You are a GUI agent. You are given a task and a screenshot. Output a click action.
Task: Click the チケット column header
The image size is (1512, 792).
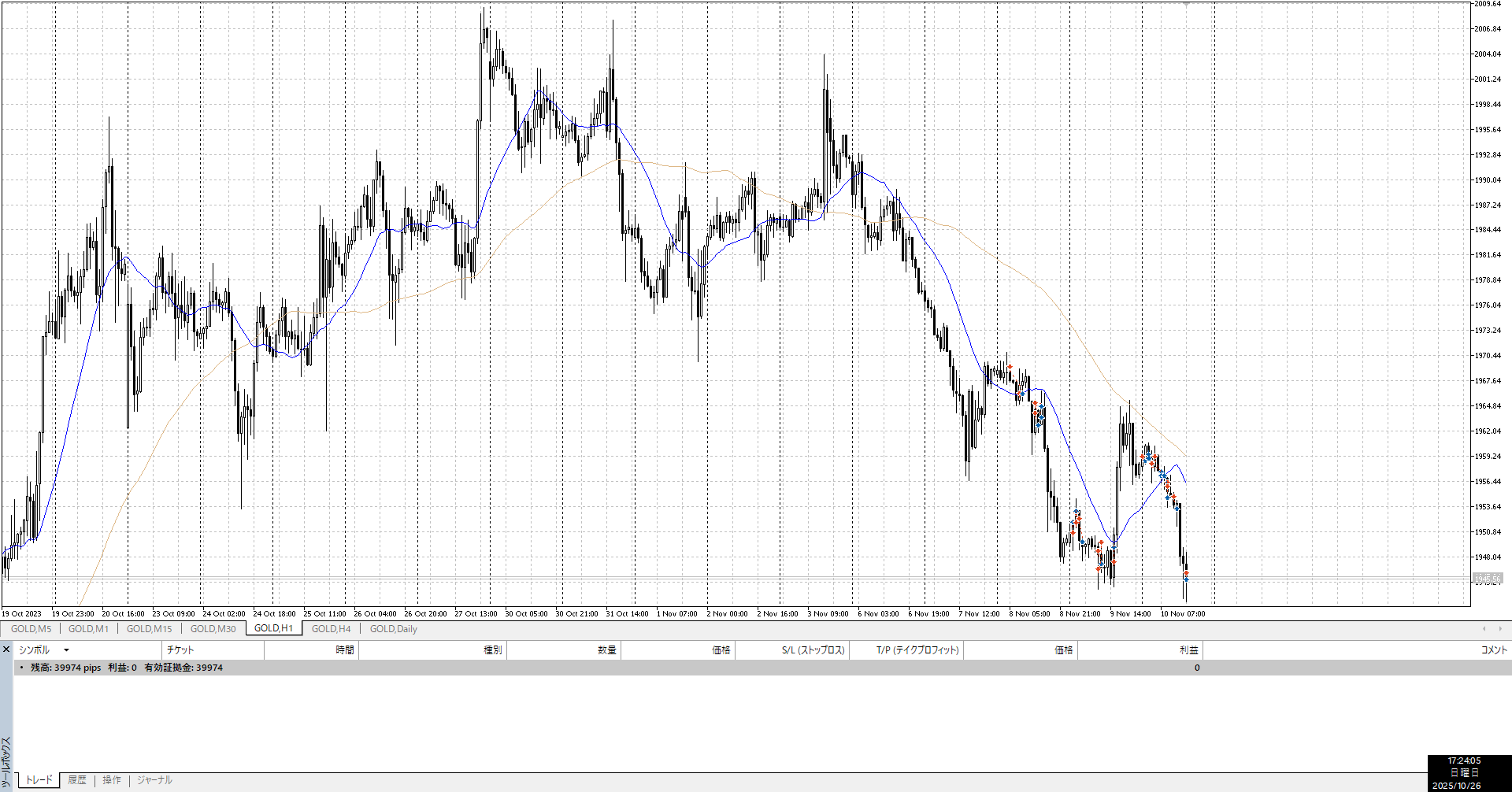(x=180, y=650)
